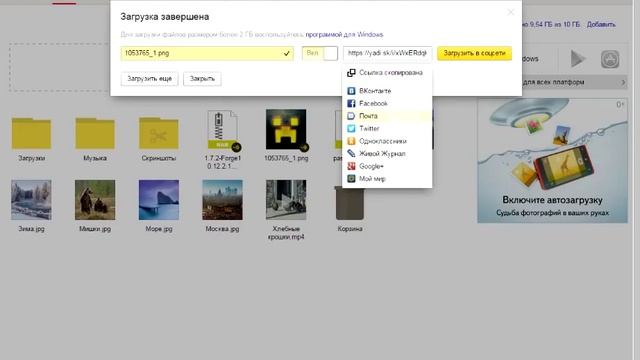Click the Facebook share icon
Viewport: 640px width, 360px height.
[x=351, y=104]
